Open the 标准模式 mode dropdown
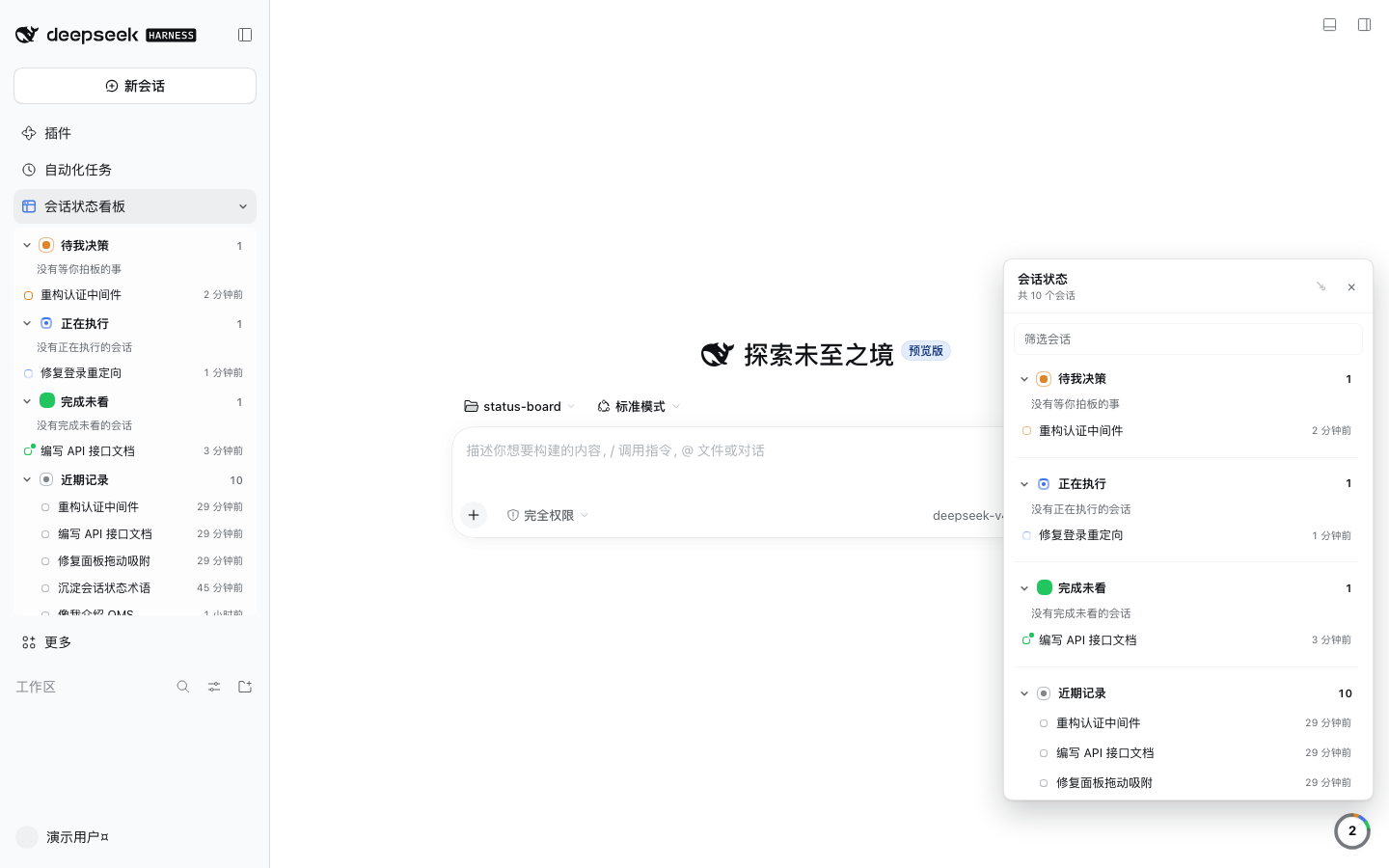 coord(639,406)
